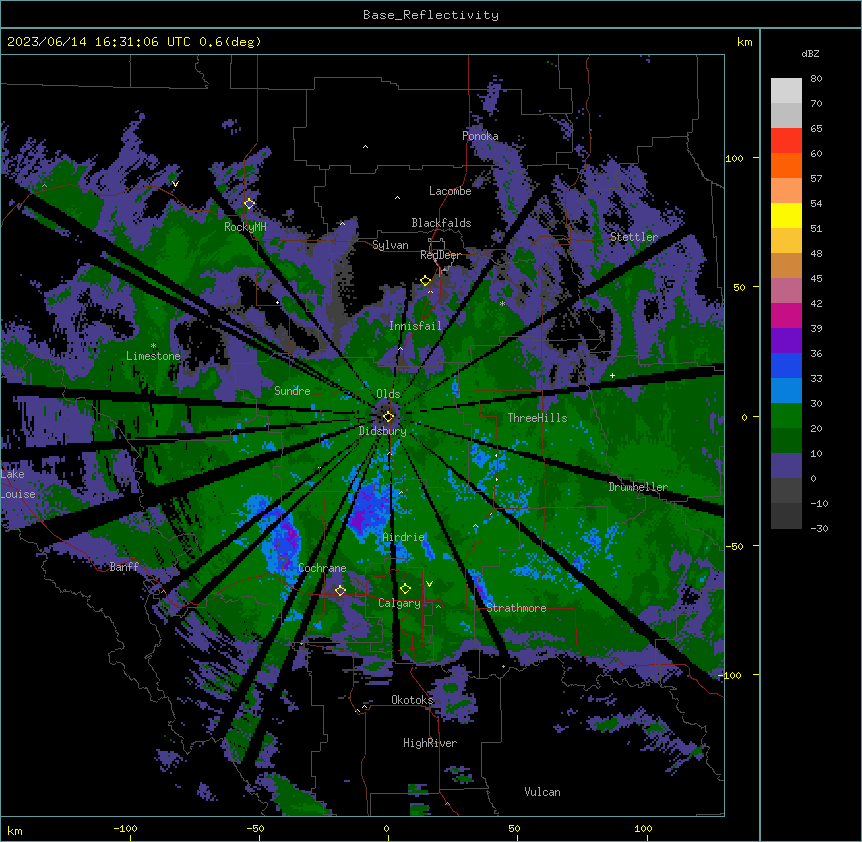This screenshot has height=842, width=862.
Task: Click the Okotoks city label
Action: 412,700
